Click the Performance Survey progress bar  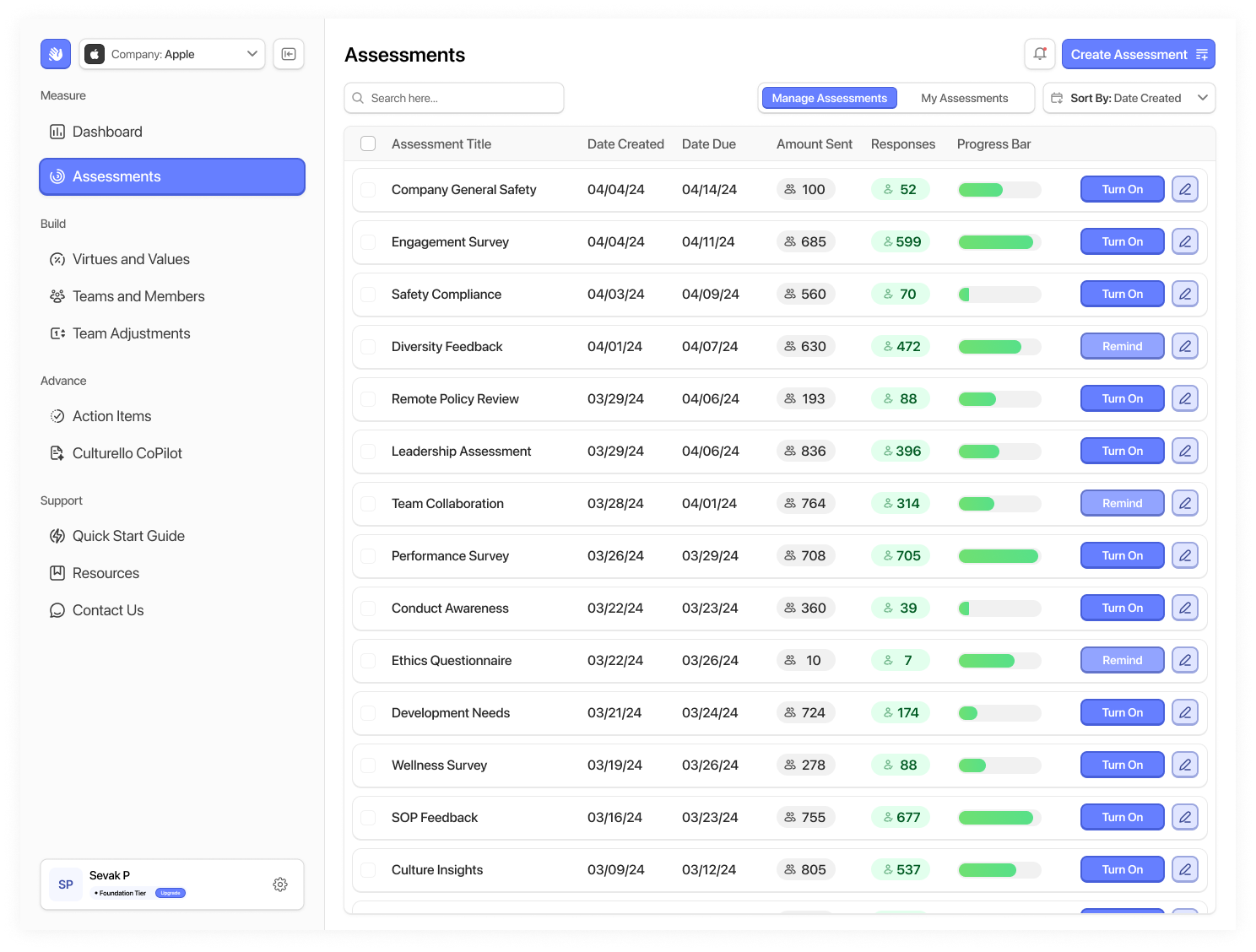[x=999, y=555]
